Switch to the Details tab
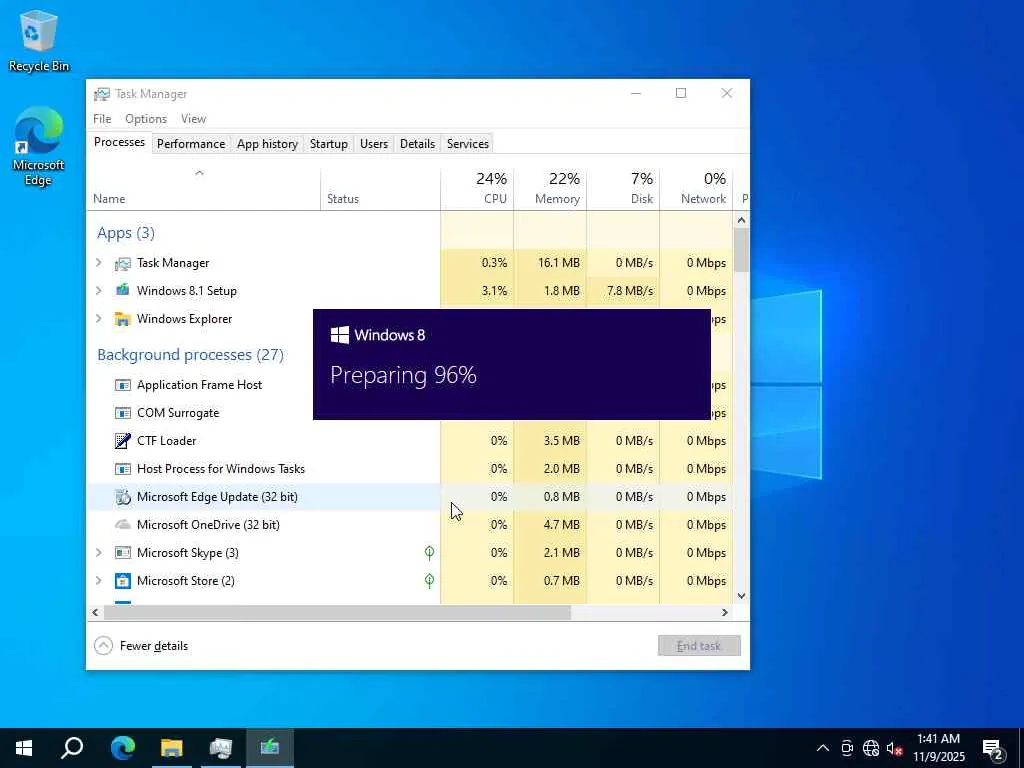This screenshot has height=768, width=1024. (417, 144)
